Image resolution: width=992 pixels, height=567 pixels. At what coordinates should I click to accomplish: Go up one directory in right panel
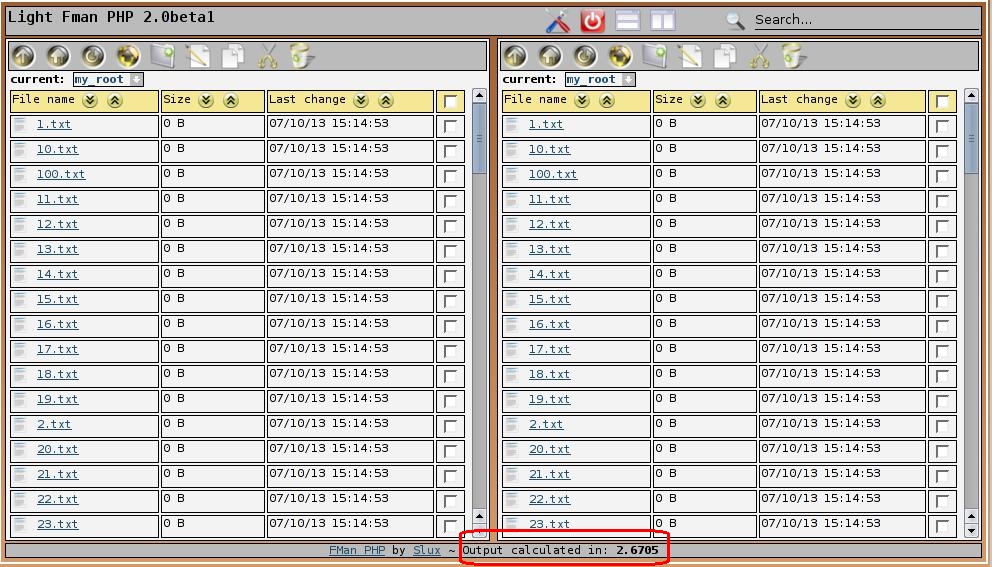click(515, 56)
